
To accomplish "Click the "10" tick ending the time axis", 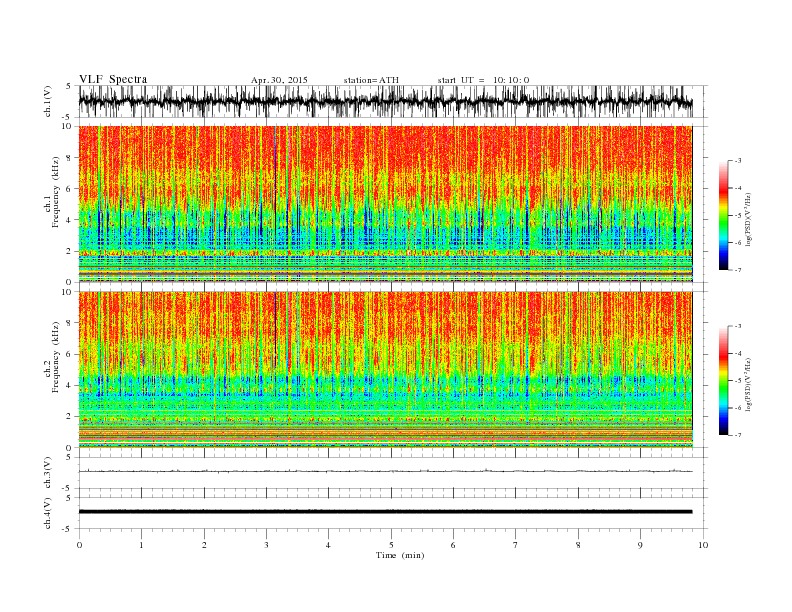I will coord(703,545).
